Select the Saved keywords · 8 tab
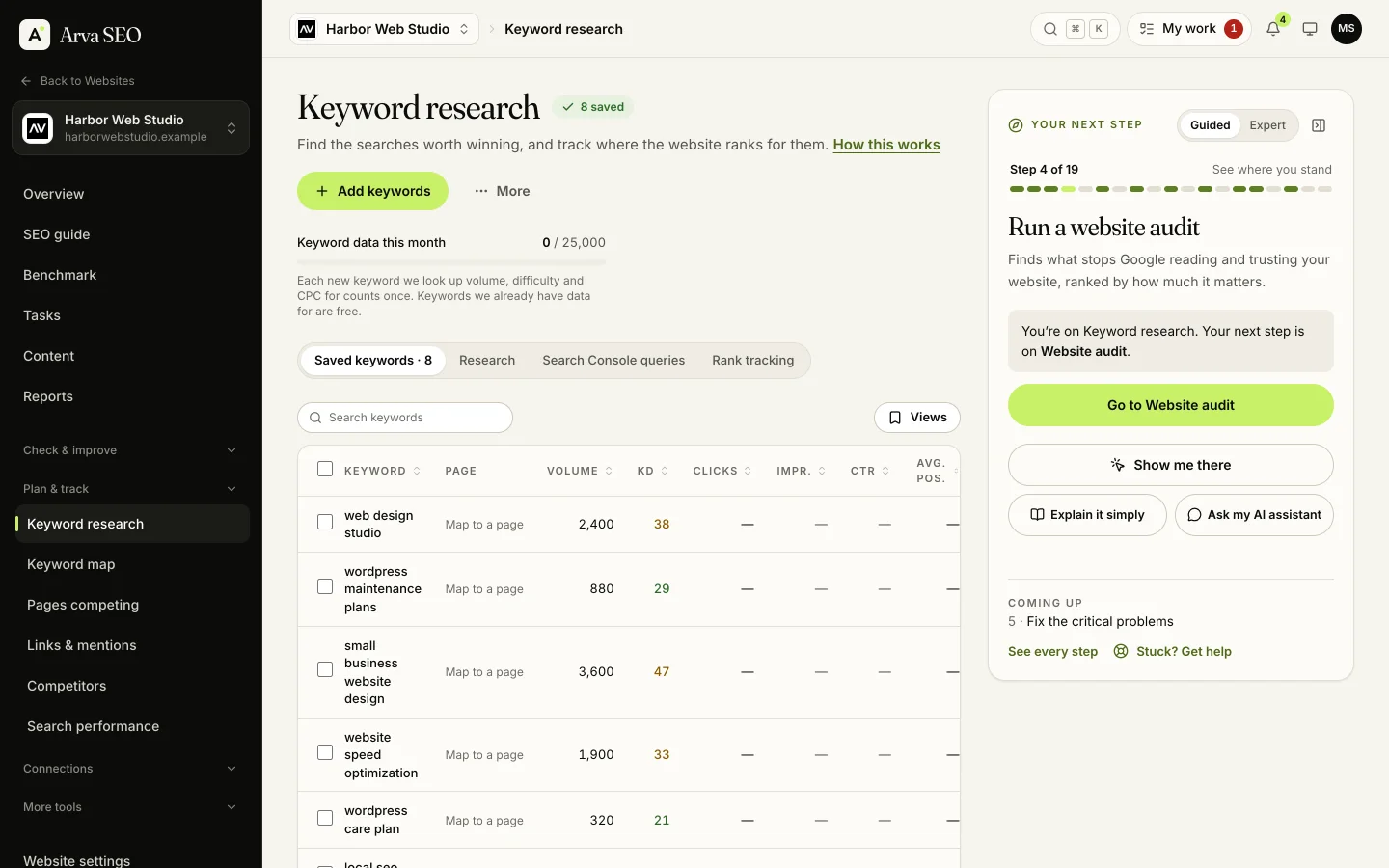The width and height of the screenshot is (1389, 868). [x=373, y=361]
